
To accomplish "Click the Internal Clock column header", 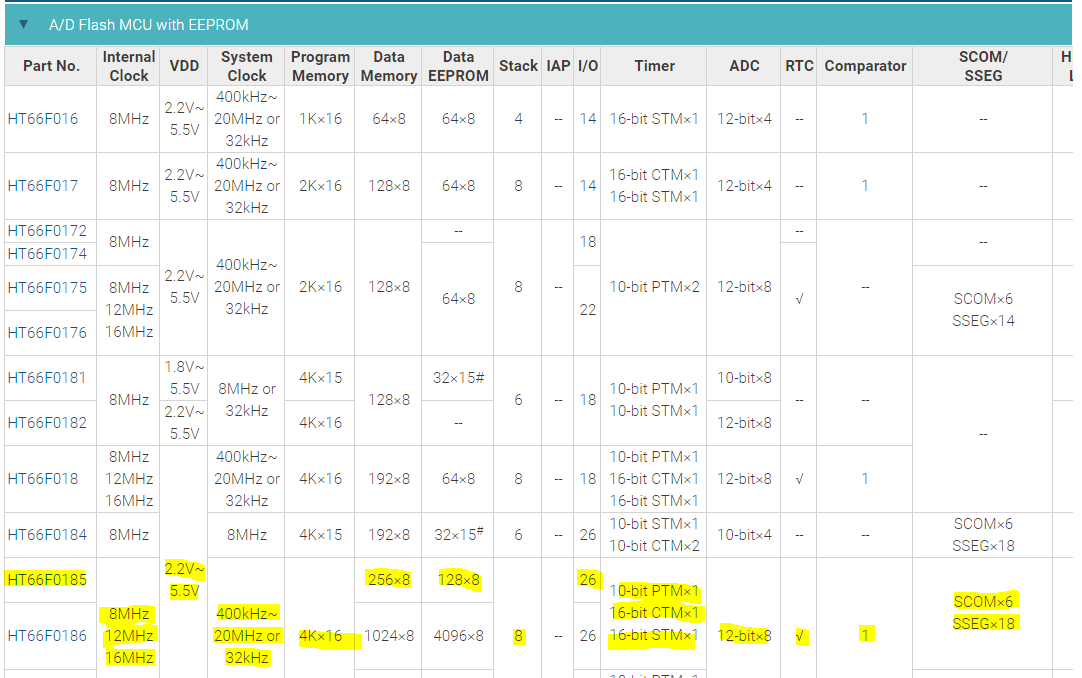I will tap(128, 66).
